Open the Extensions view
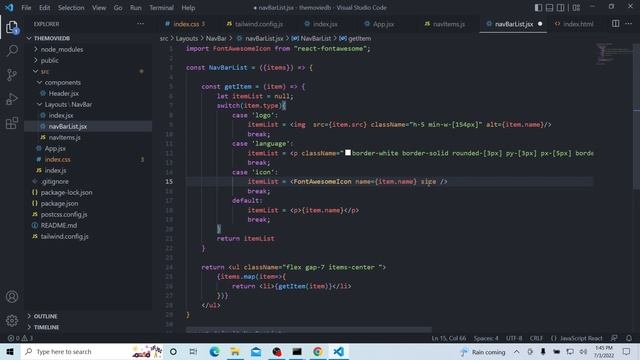The width and height of the screenshot is (640, 360). [12, 123]
